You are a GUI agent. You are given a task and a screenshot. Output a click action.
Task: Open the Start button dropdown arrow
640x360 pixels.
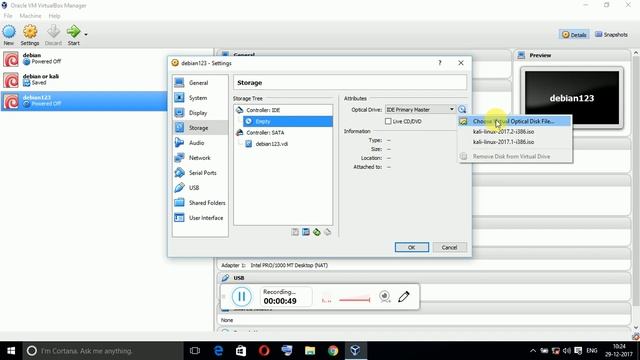[86, 34]
